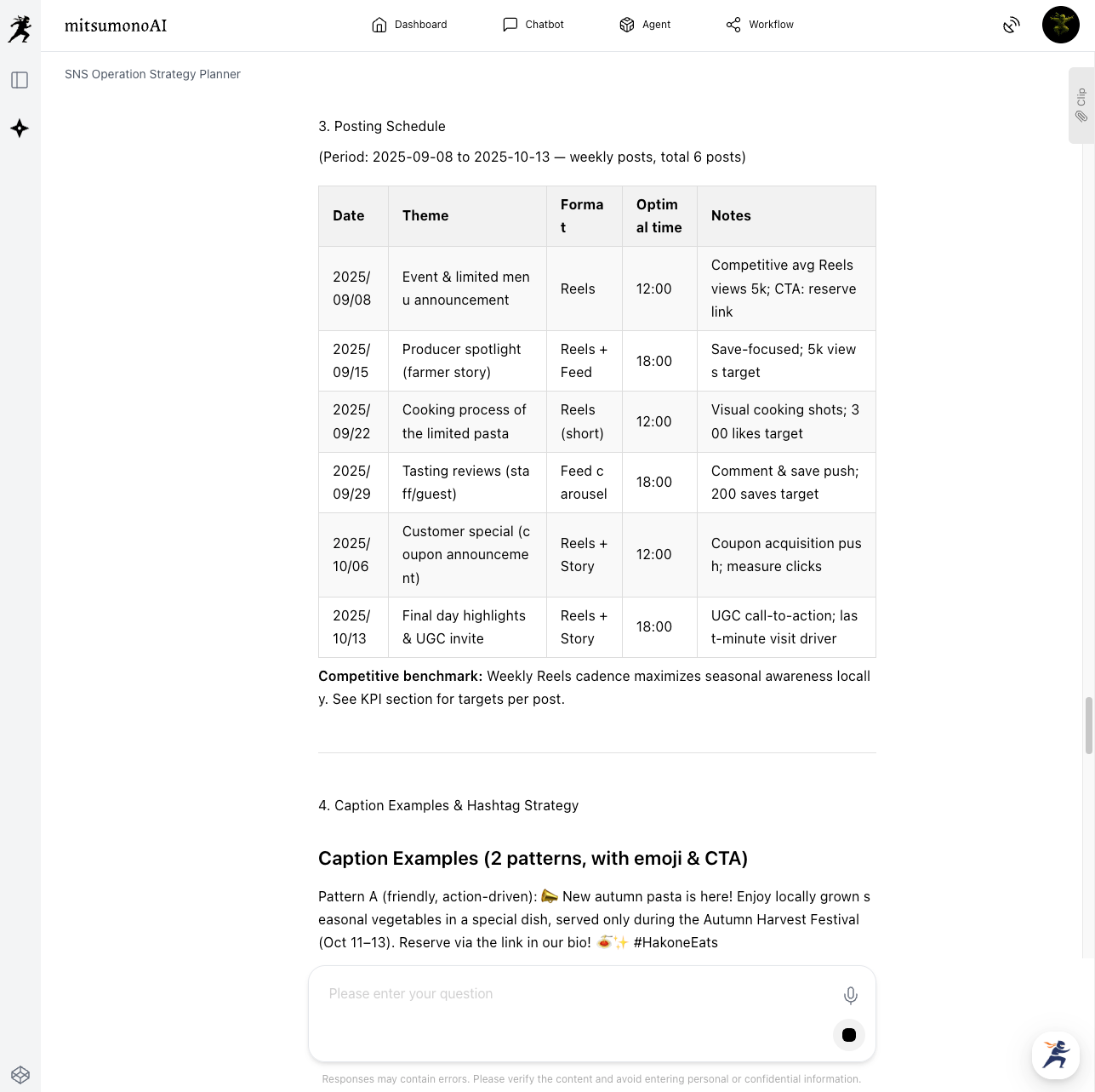
Task: Click the Date column header
Action: click(349, 216)
